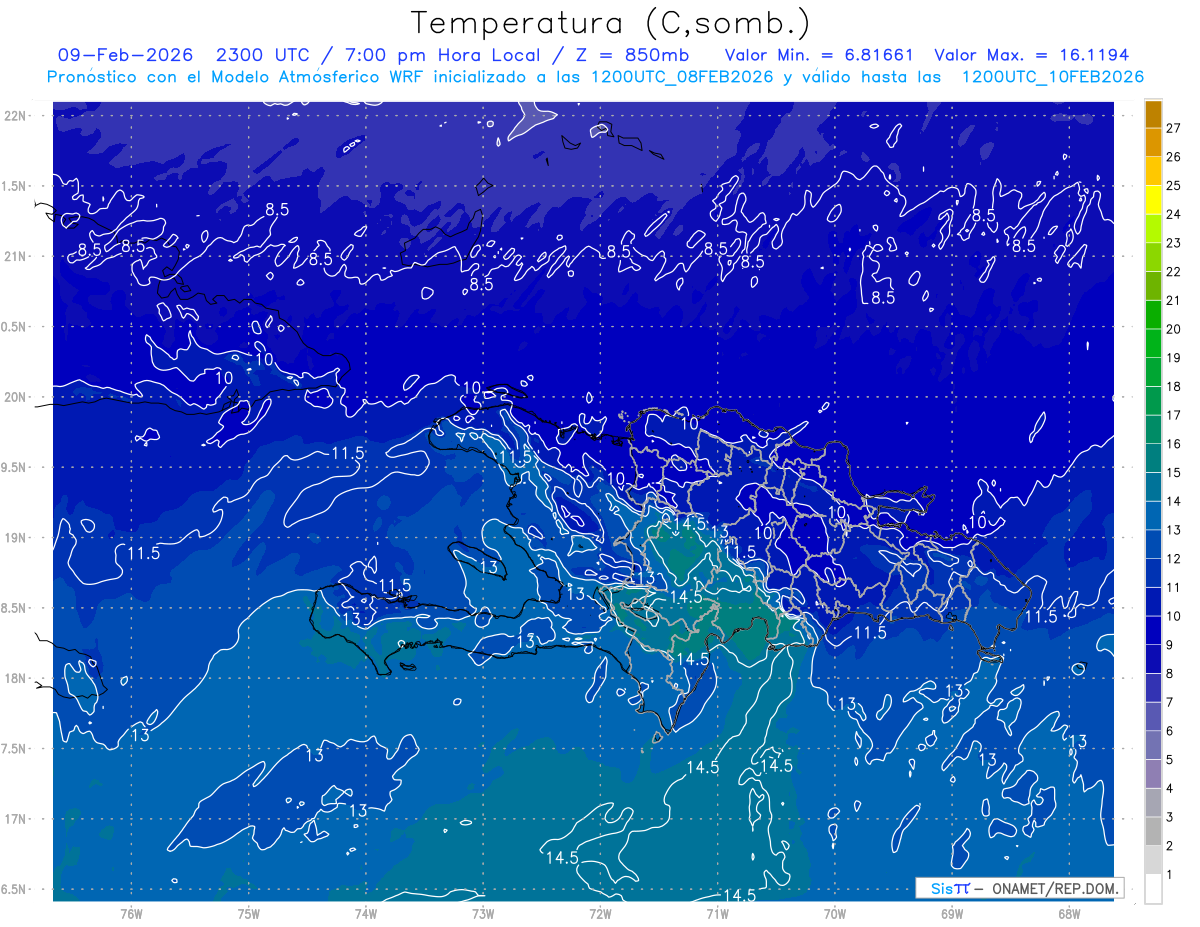Click the white legend swatch below 1
This screenshot has height=927, width=1200.
tap(1153, 888)
